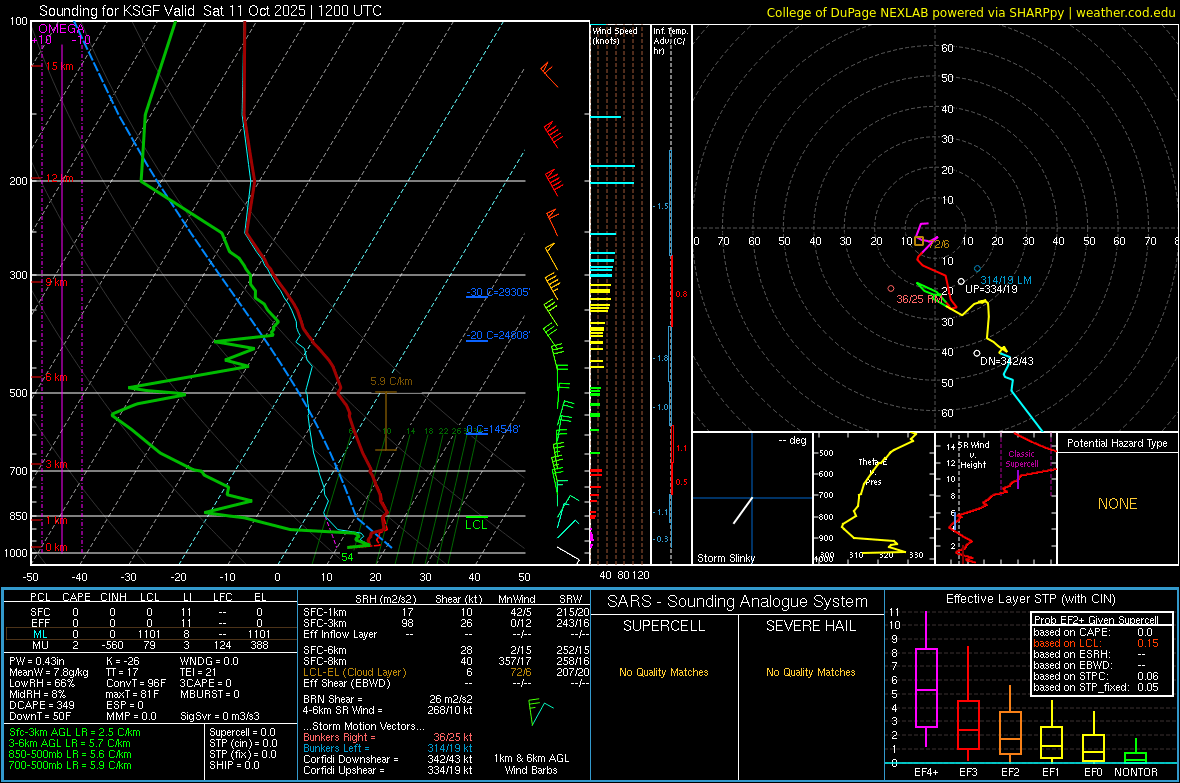Click the 'Supercell = 0.0' composite value
This screenshot has height=783, width=1180.
point(242,733)
